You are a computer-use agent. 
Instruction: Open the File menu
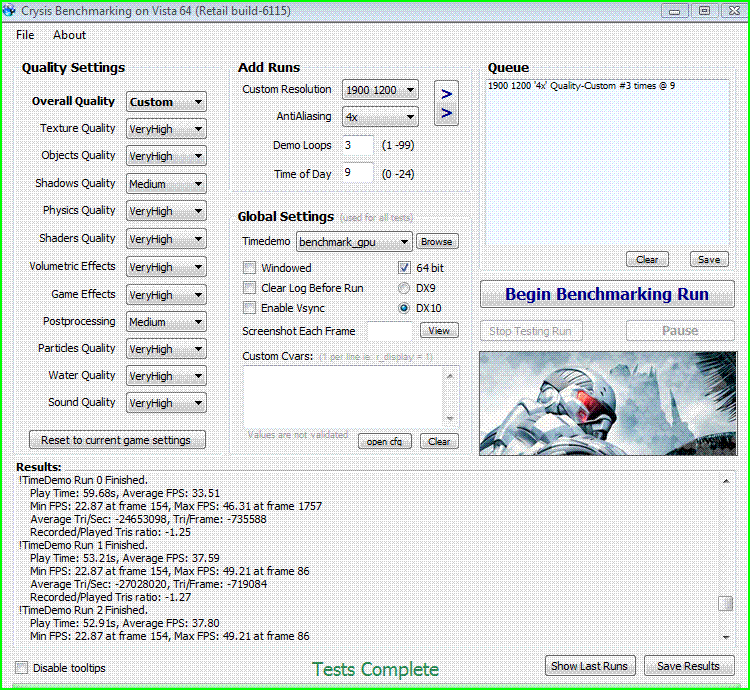pyautogui.click(x=25, y=35)
